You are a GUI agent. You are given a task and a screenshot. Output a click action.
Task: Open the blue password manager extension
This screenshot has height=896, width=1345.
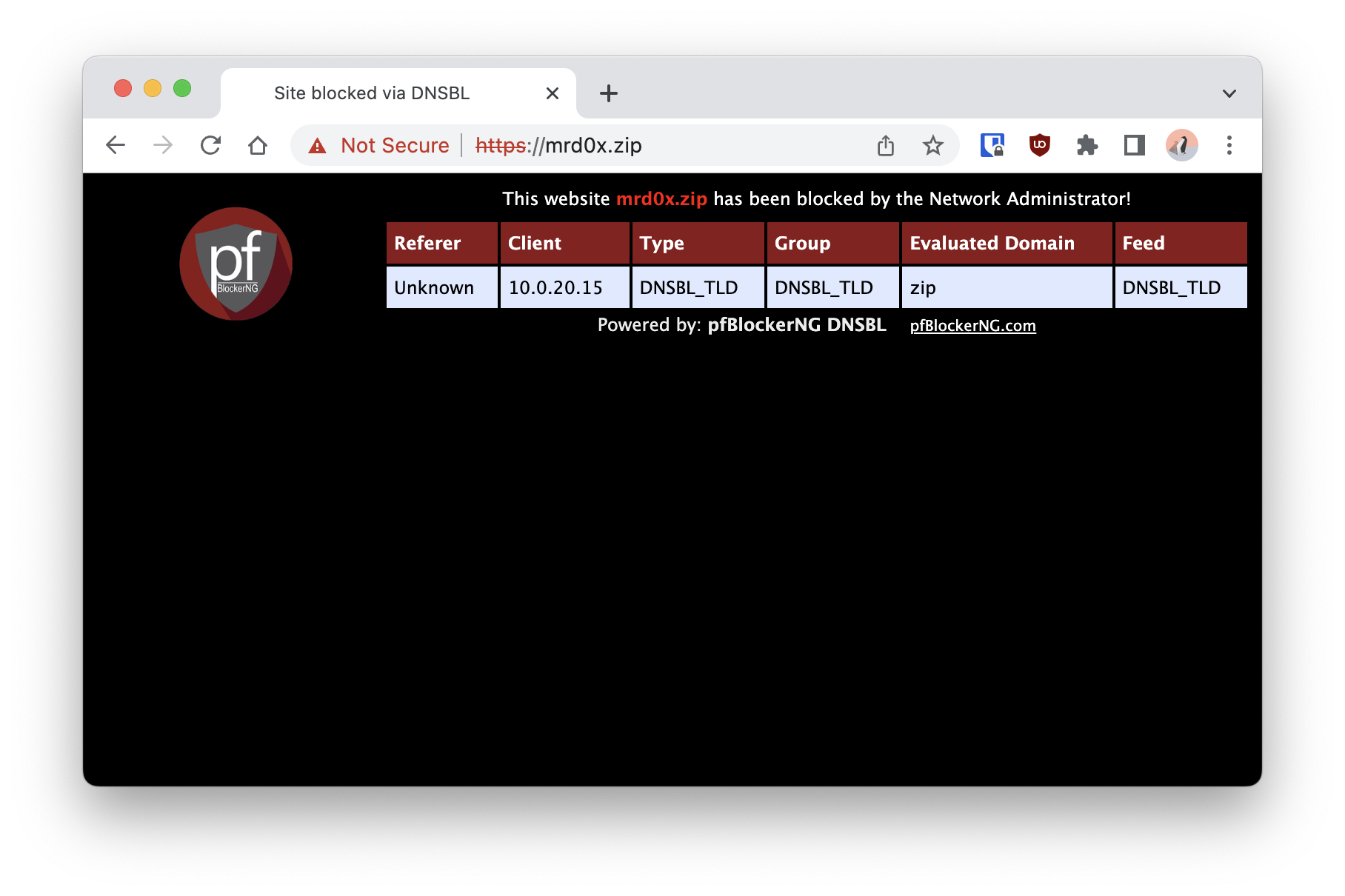(992, 145)
